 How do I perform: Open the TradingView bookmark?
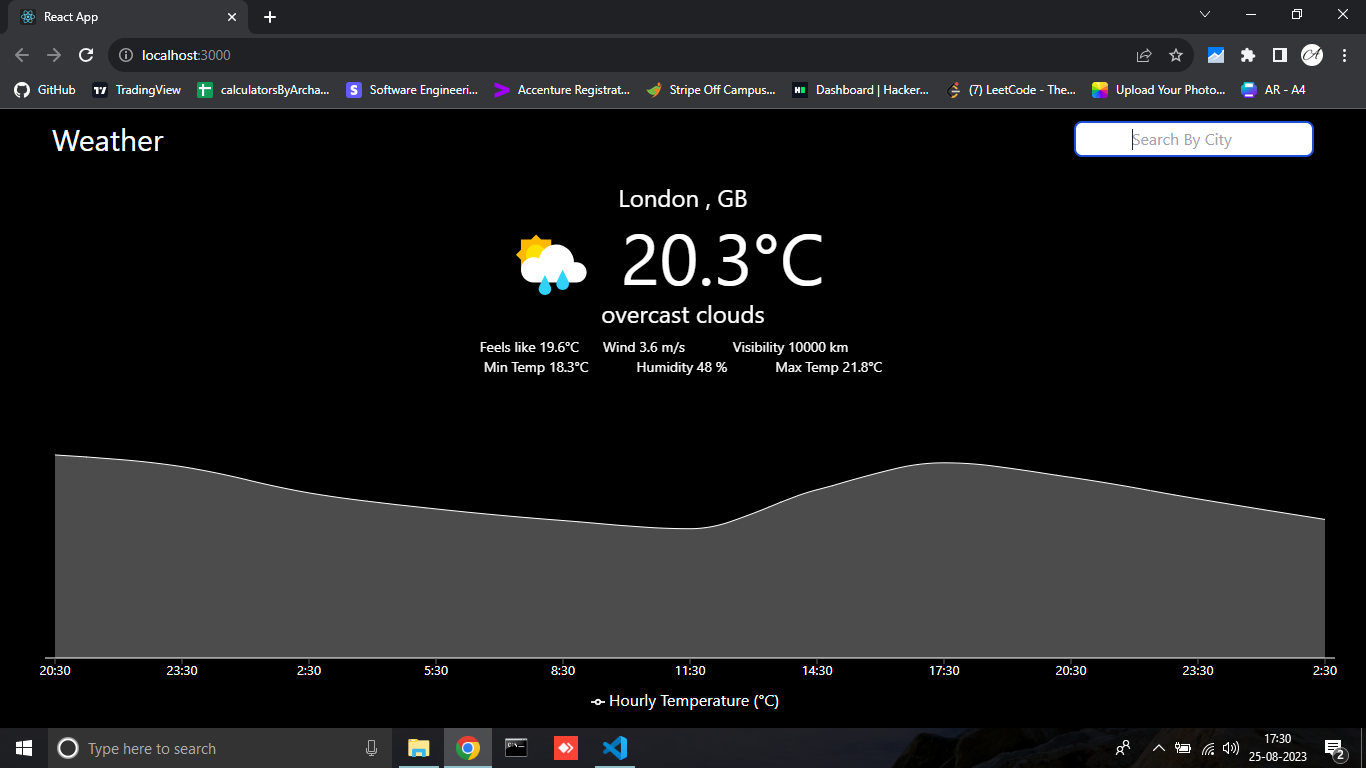[x=136, y=89]
